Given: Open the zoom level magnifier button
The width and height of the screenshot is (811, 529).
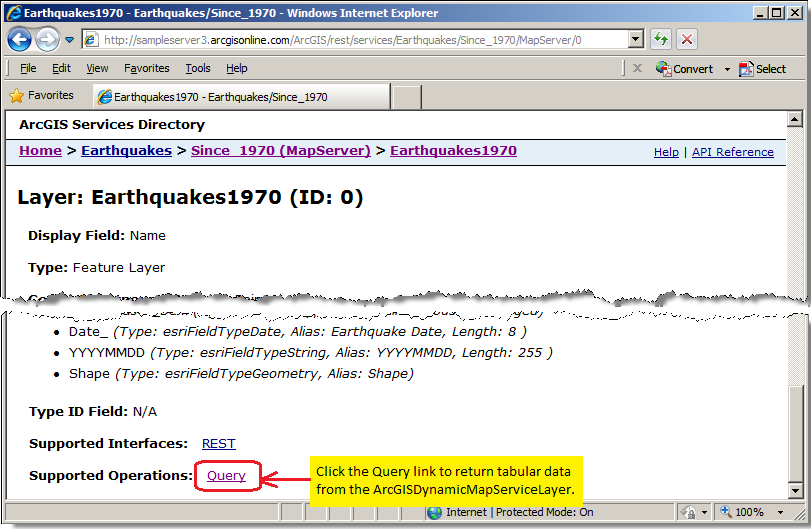Looking at the screenshot, I should (x=726, y=512).
